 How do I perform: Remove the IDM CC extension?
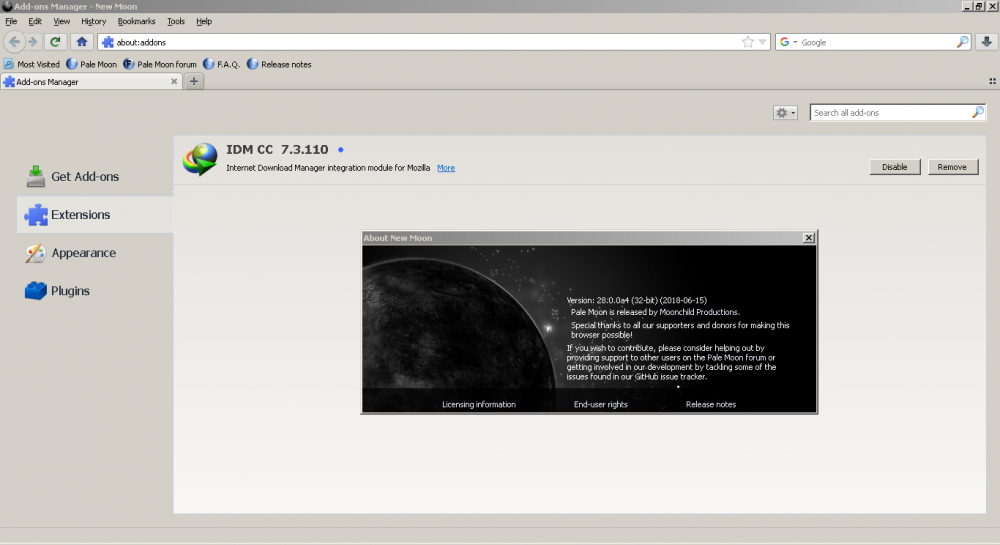pyautogui.click(x=952, y=167)
